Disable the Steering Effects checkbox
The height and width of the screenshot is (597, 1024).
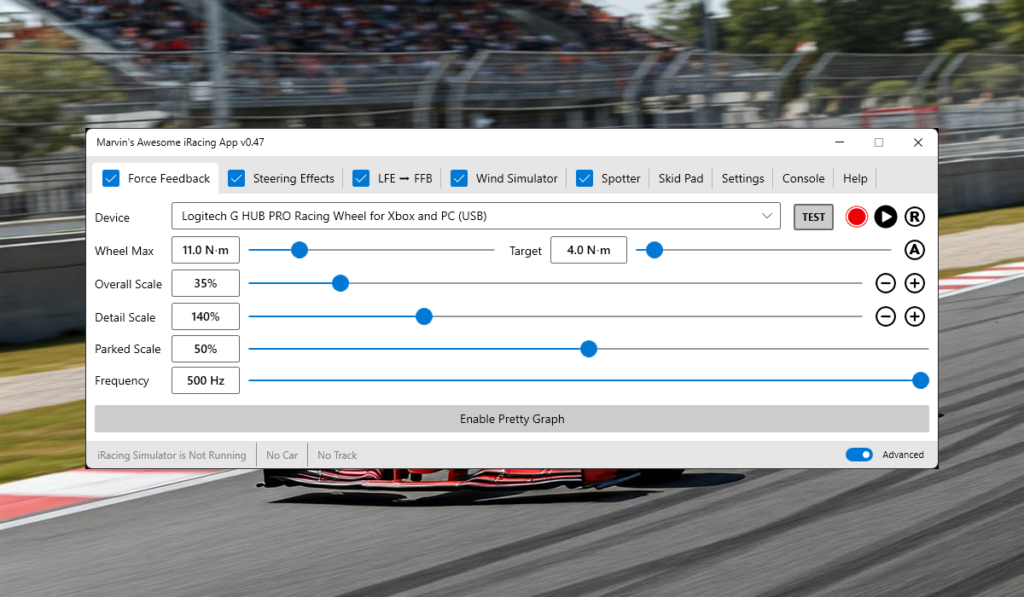pyautogui.click(x=236, y=178)
